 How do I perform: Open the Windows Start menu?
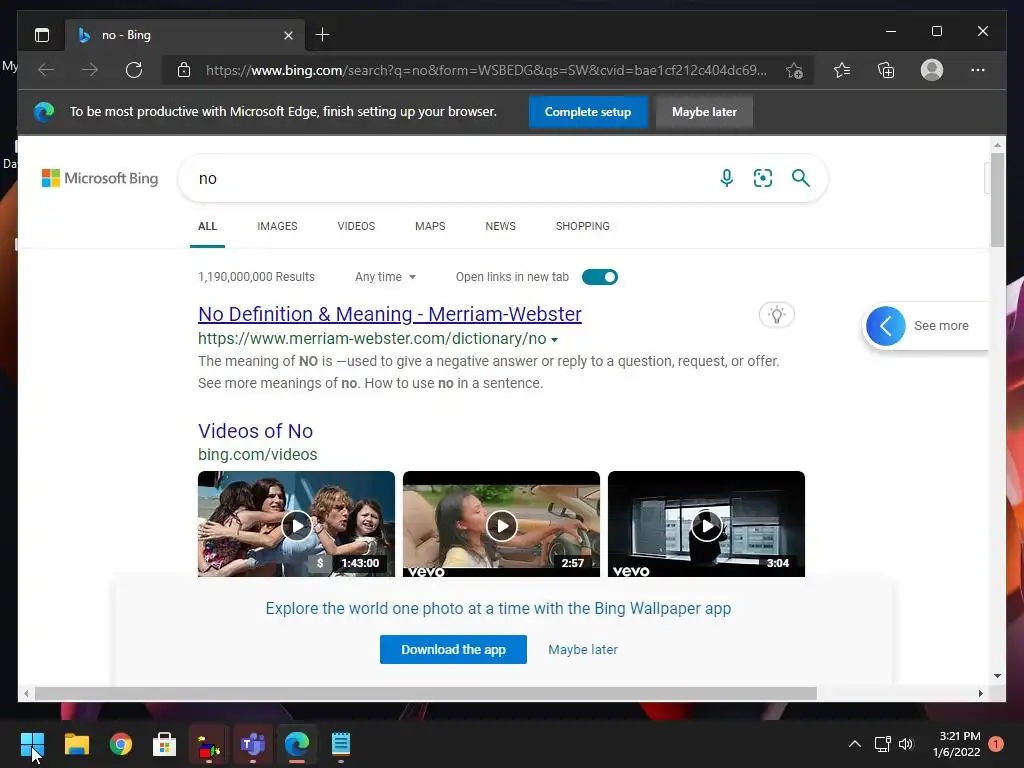[32, 744]
